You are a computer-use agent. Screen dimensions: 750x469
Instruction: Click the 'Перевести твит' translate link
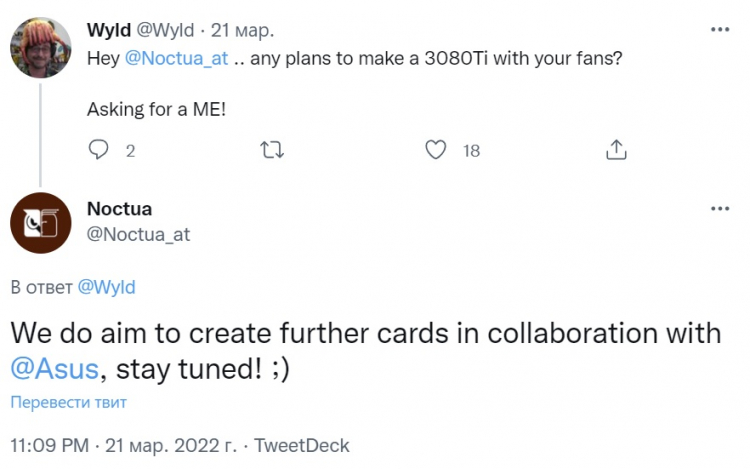click(69, 402)
